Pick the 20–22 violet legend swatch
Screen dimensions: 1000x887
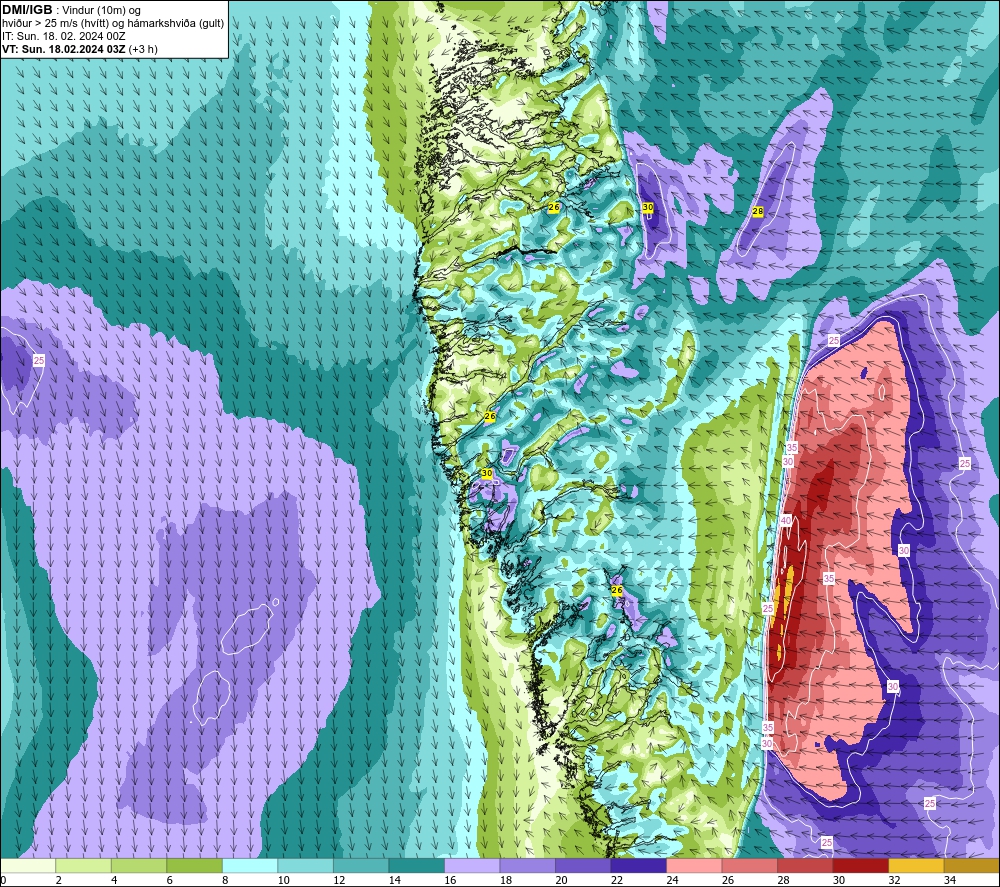pyautogui.click(x=583, y=865)
